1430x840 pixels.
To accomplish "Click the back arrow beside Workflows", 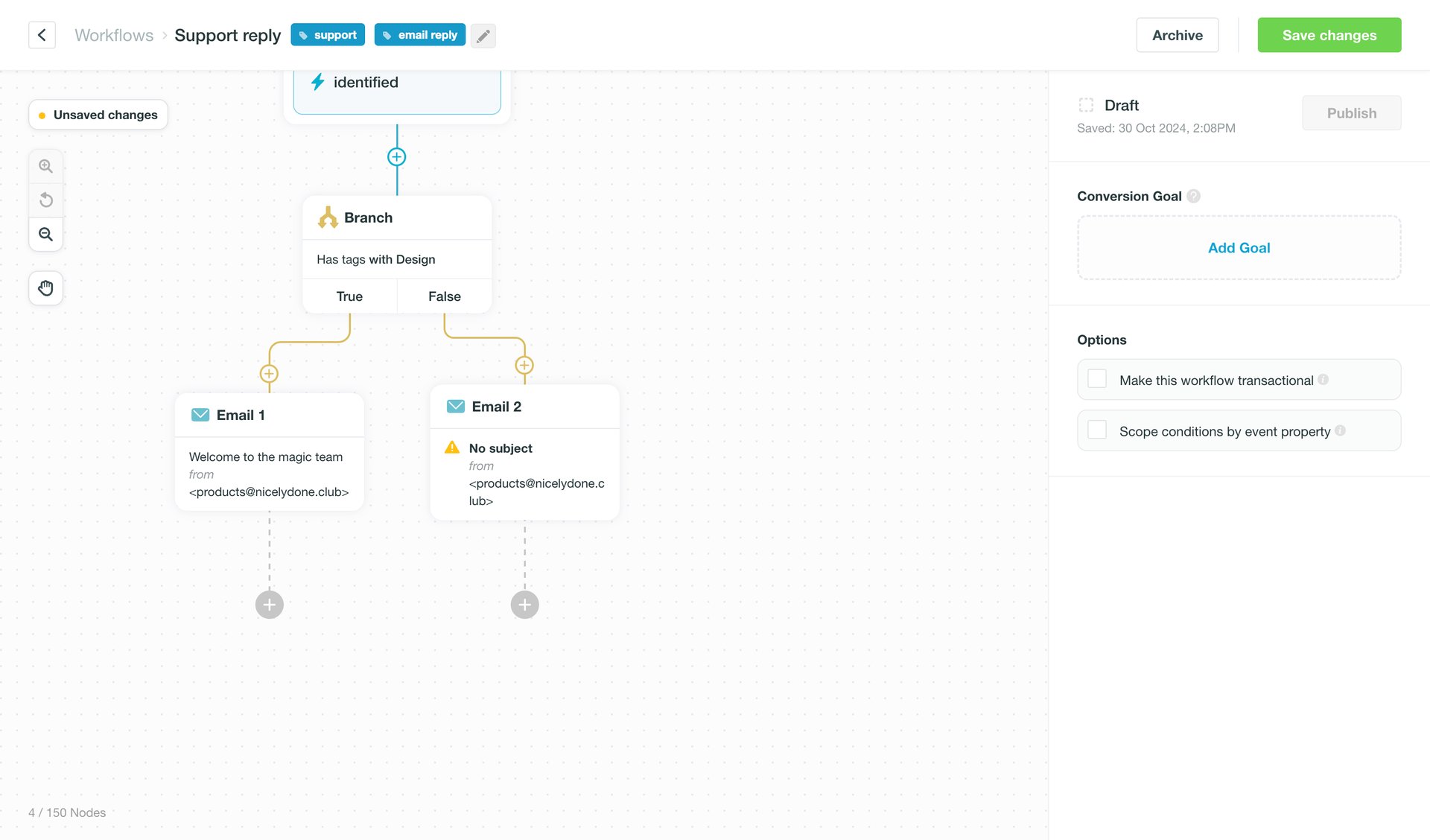I will point(42,34).
